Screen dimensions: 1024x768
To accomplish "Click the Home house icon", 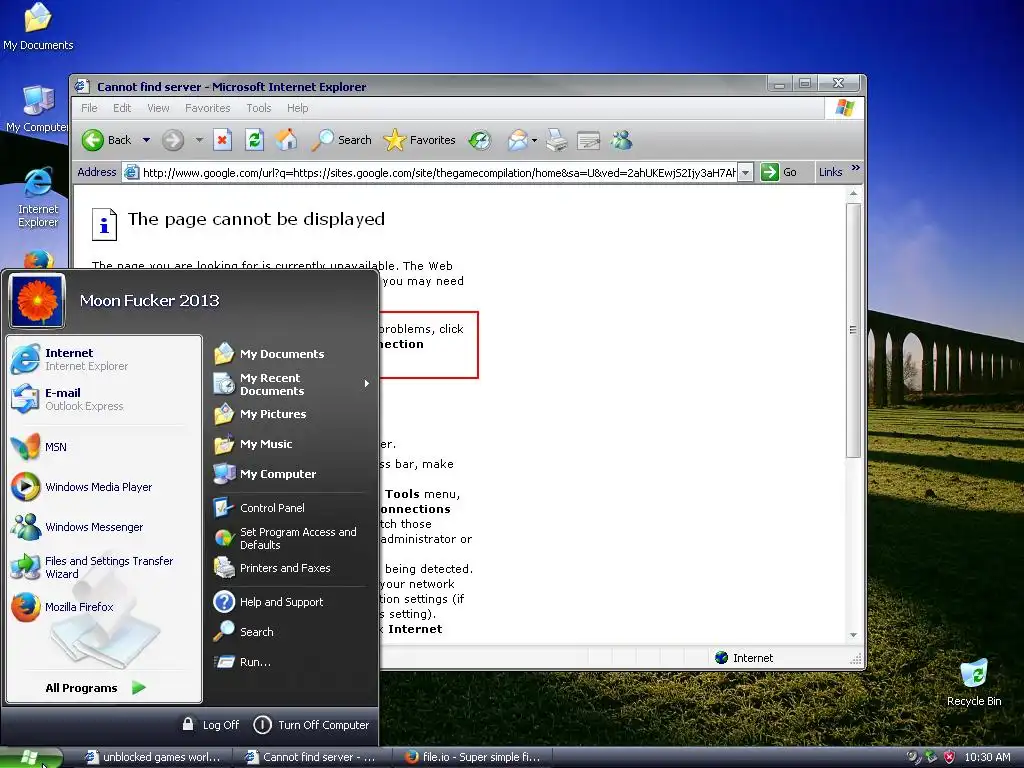I will coord(286,140).
